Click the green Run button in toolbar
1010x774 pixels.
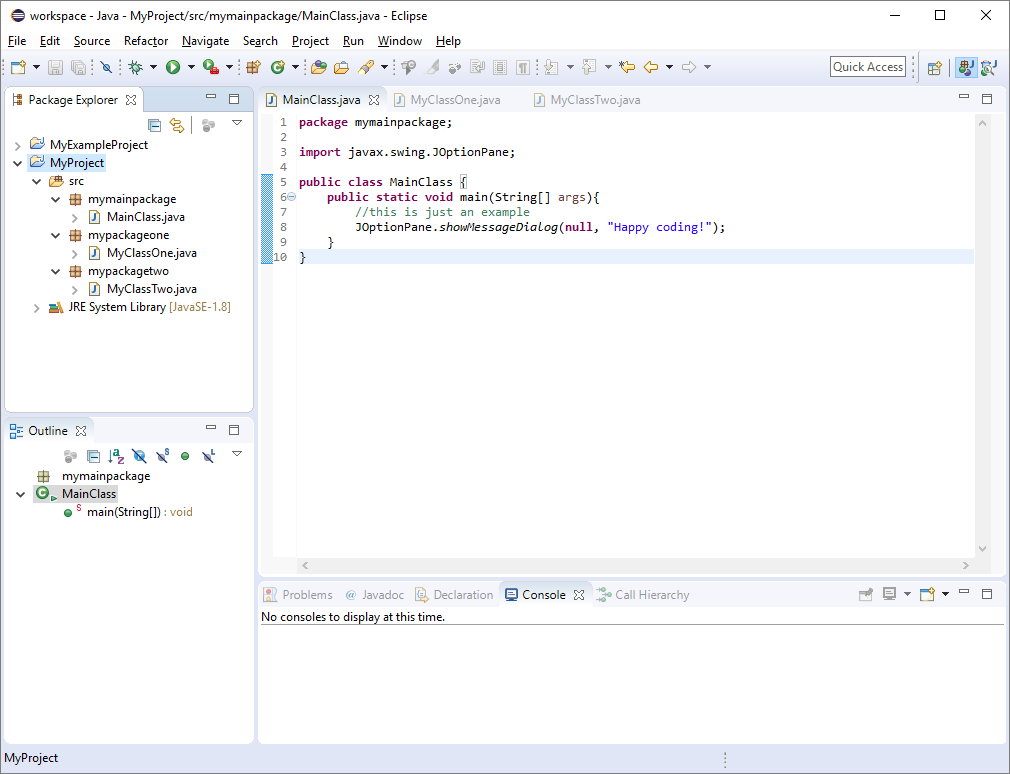pos(173,67)
